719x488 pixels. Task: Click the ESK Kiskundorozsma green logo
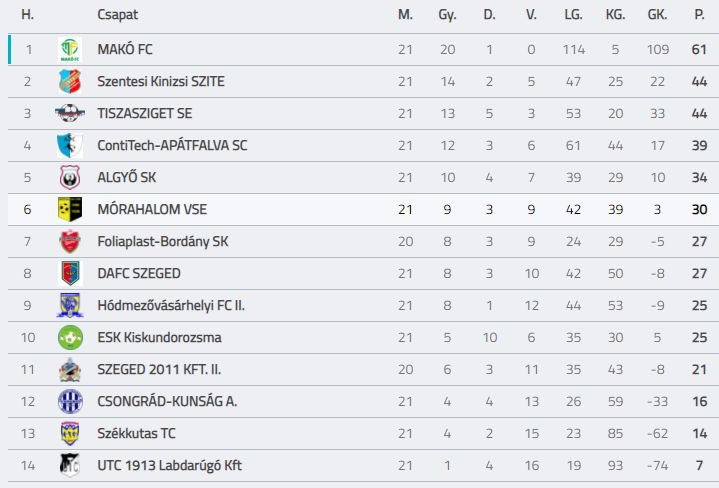(x=69, y=337)
